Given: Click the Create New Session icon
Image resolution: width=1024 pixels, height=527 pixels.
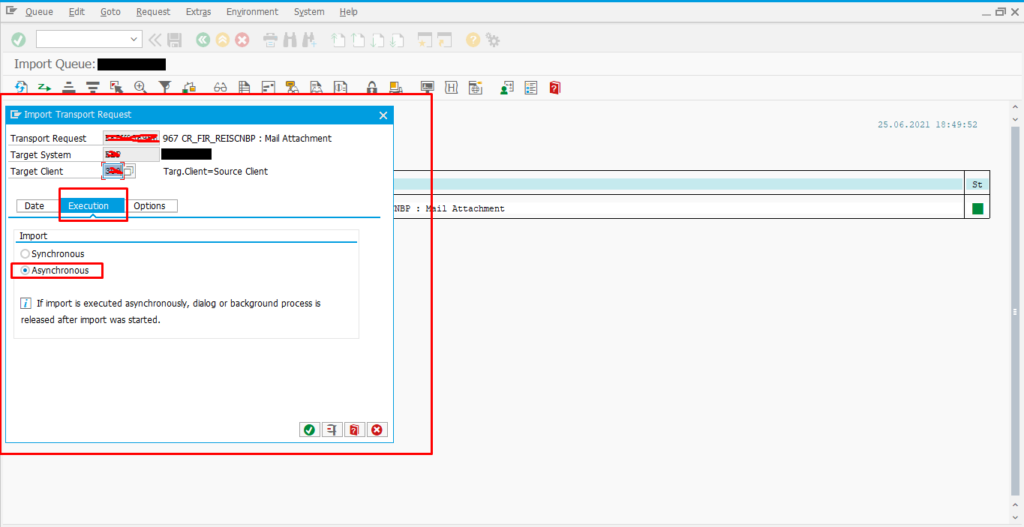Looking at the screenshot, I should pos(424,40).
